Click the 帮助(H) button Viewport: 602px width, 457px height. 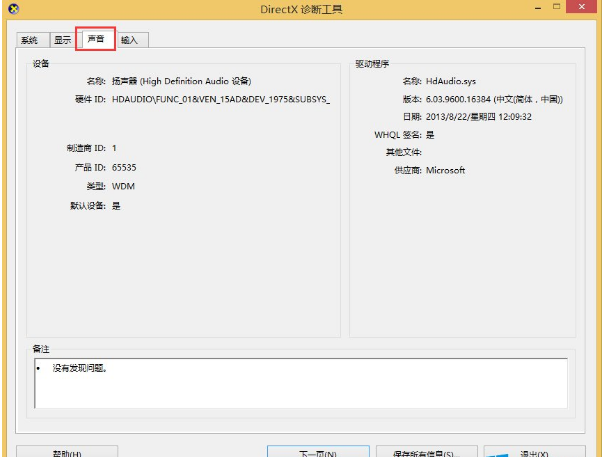[67, 452]
